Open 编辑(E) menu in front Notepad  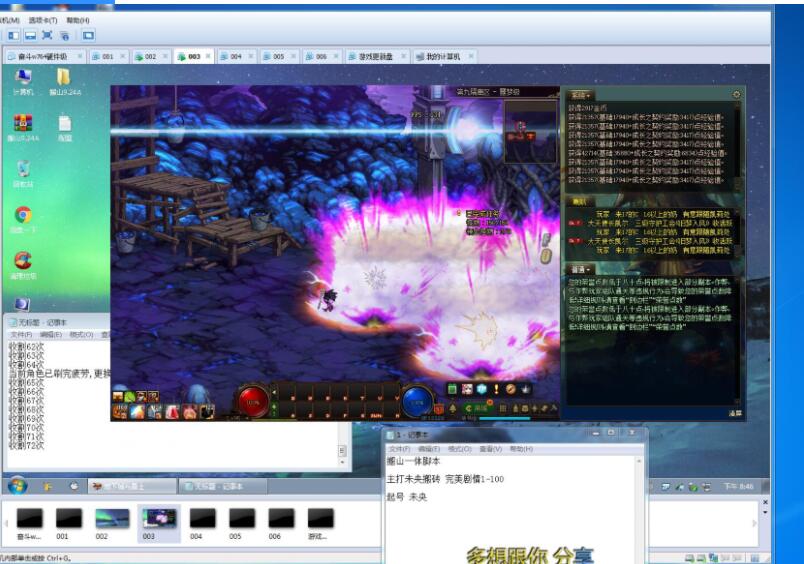click(429, 449)
